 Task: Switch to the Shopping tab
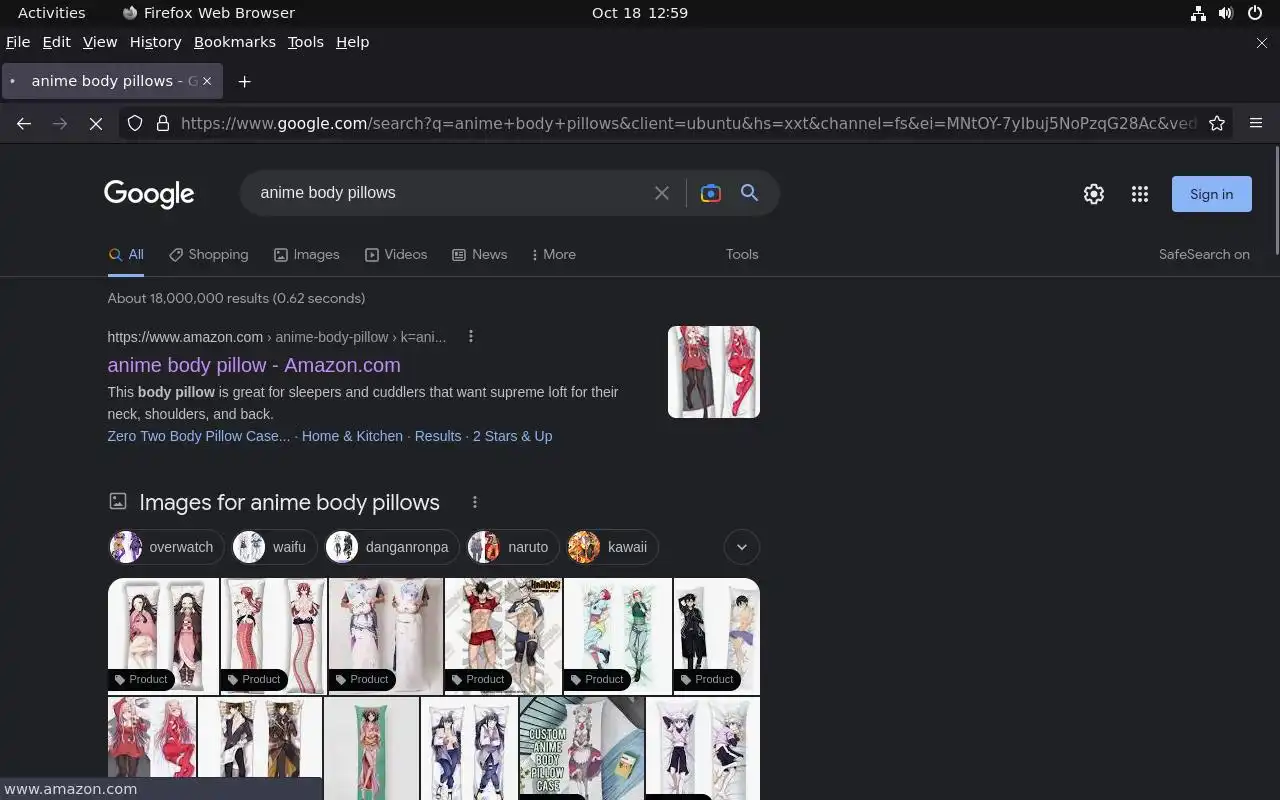(209, 254)
